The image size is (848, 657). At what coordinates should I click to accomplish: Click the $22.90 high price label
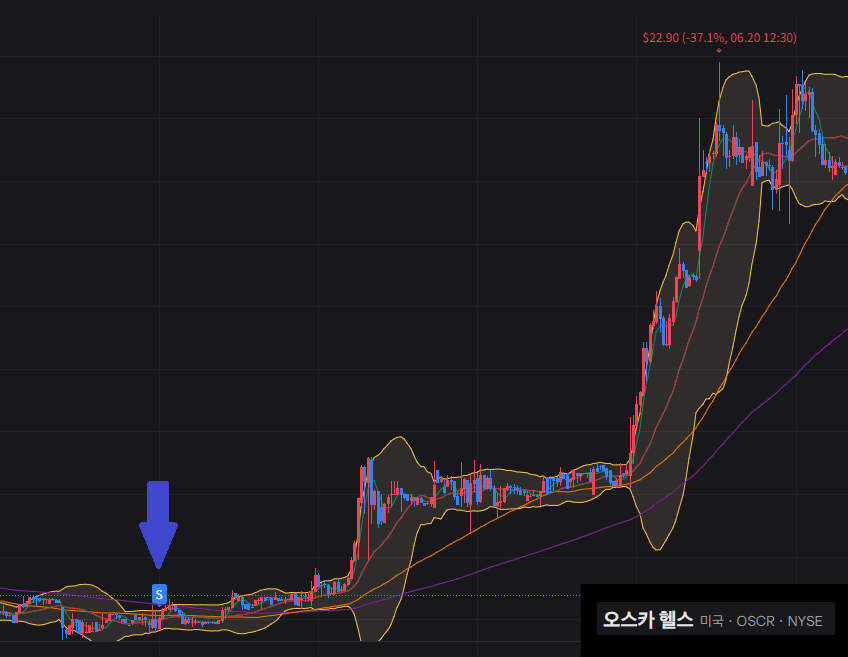(x=719, y=38)
